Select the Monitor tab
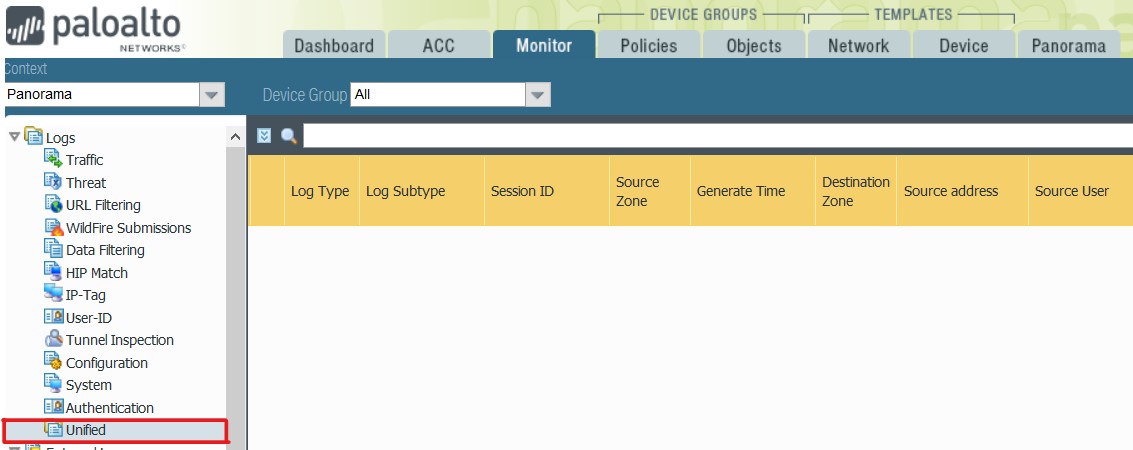The height and width of the screenshot is (450, 1133). [x=544, y=44]
